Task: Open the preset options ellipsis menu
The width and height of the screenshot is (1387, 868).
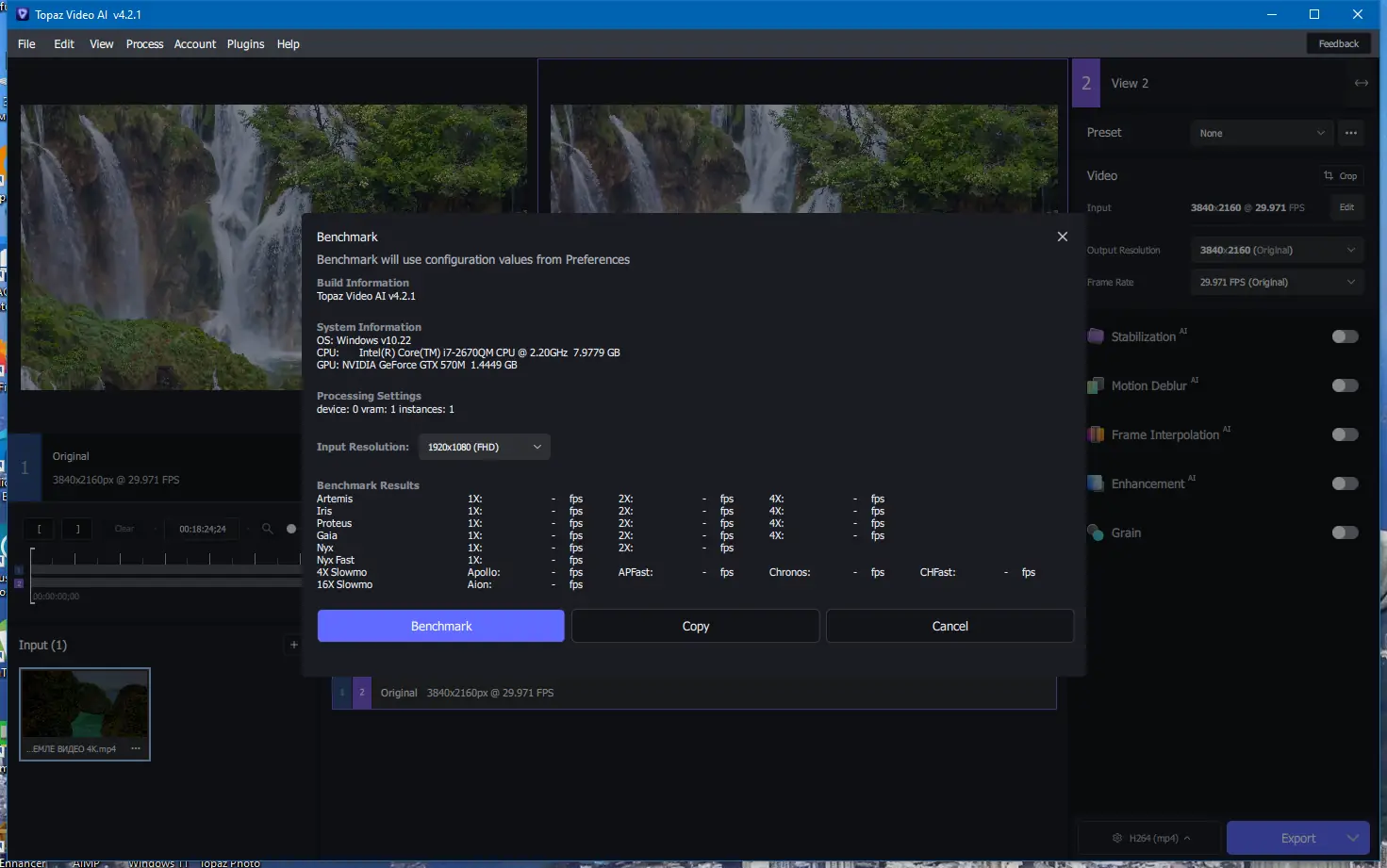Action: [x=1351, y=133]
